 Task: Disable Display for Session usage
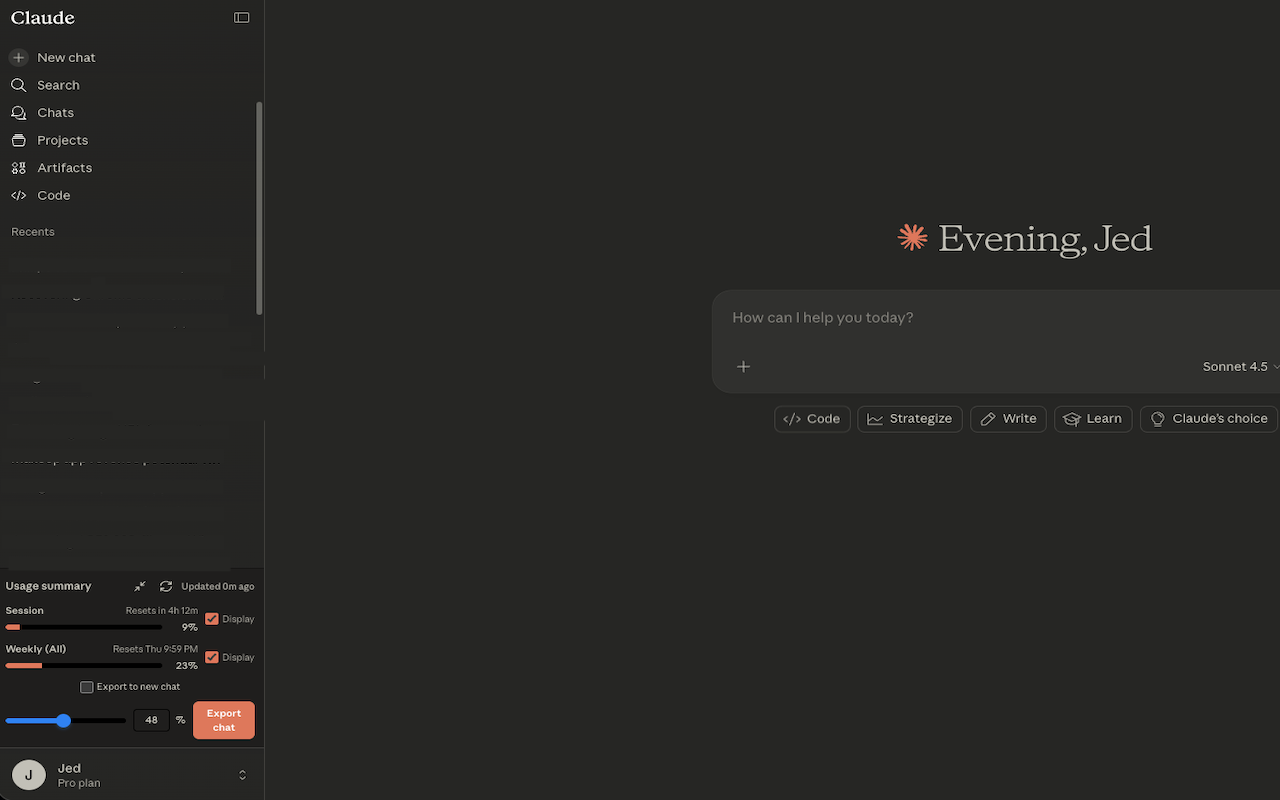pos(212,619)
